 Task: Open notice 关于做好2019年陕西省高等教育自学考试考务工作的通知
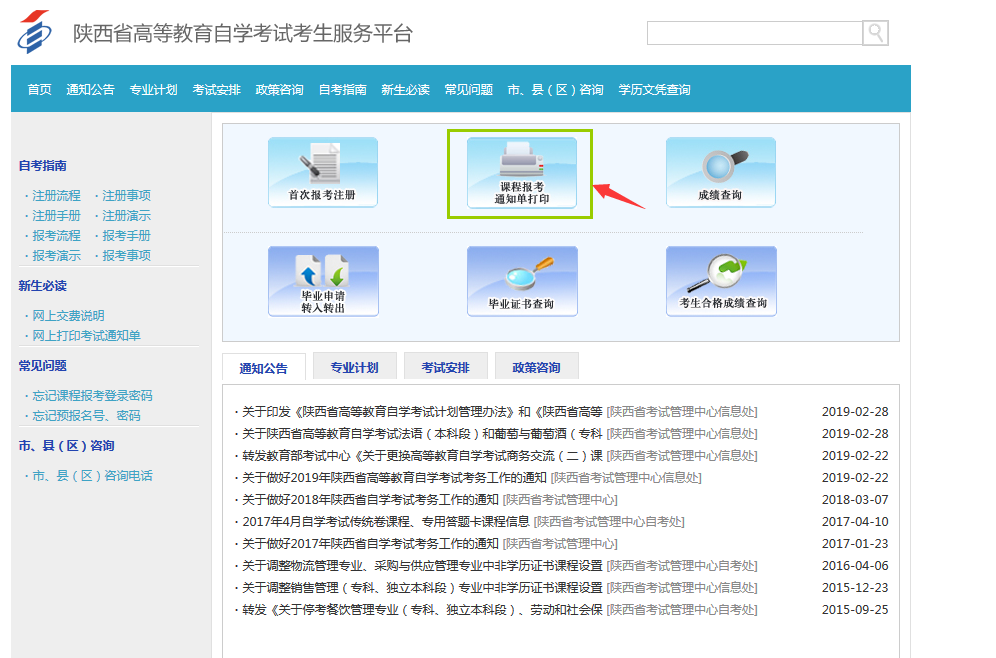[x=394, y=478]
